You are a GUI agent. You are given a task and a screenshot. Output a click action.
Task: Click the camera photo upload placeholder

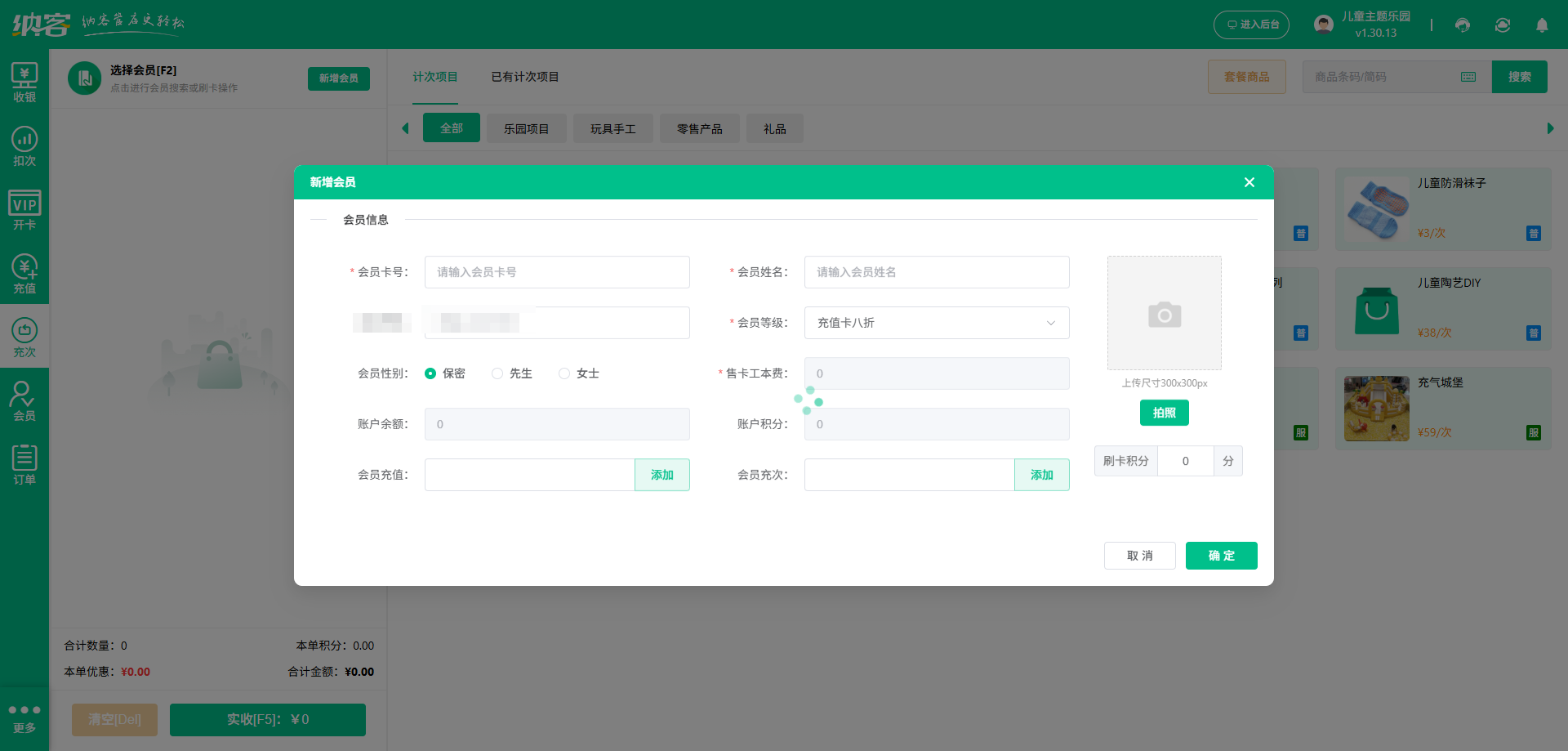tap(1164, 314)
